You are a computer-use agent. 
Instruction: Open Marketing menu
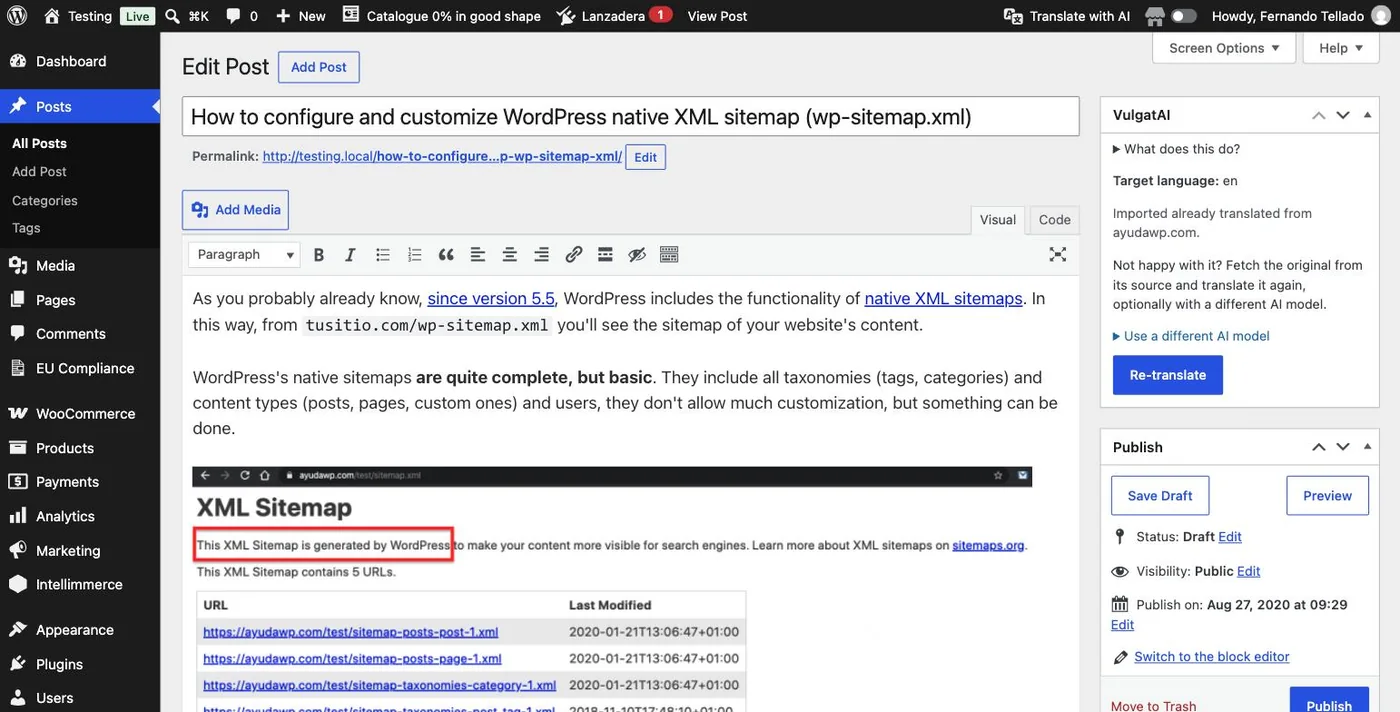click(x=80, y=550)
